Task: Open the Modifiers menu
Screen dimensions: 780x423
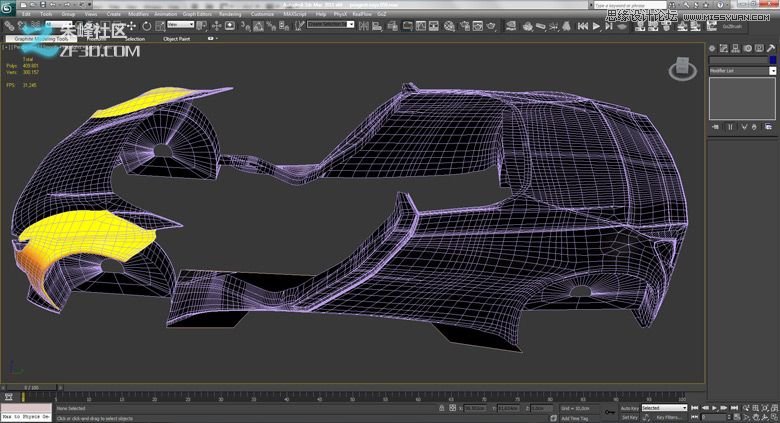Action: pos(138,14)
